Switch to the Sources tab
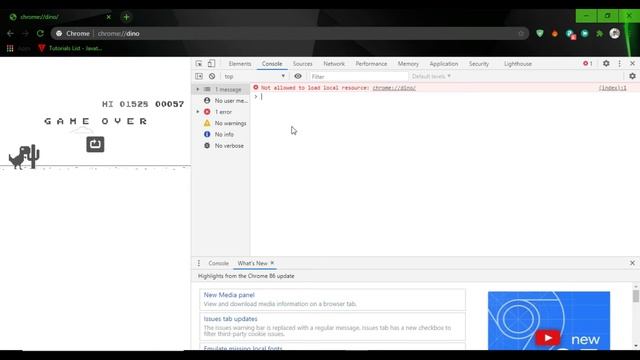The height and width of the screenshot is (360, 640). tap(302, 64)
